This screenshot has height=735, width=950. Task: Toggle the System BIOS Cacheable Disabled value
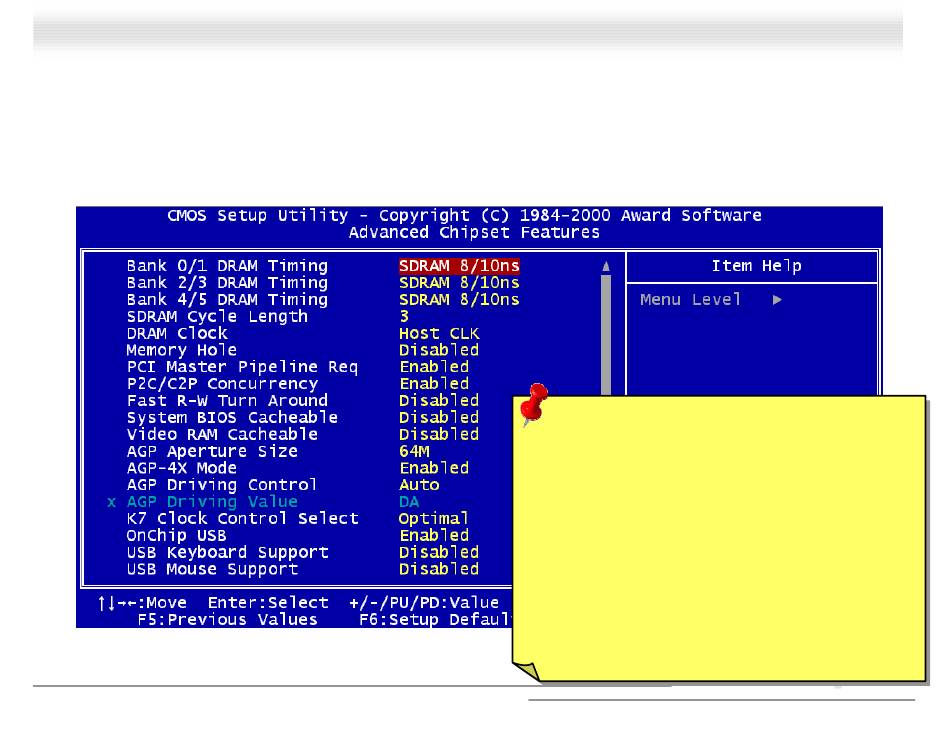tap(439, 417)
